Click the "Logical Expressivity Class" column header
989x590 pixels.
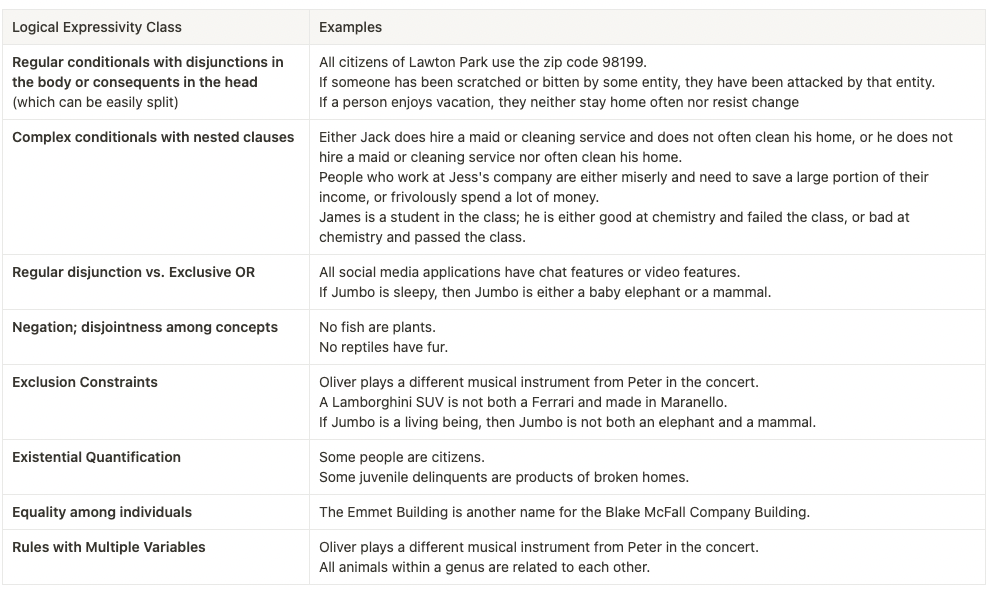tap(97, 27)
